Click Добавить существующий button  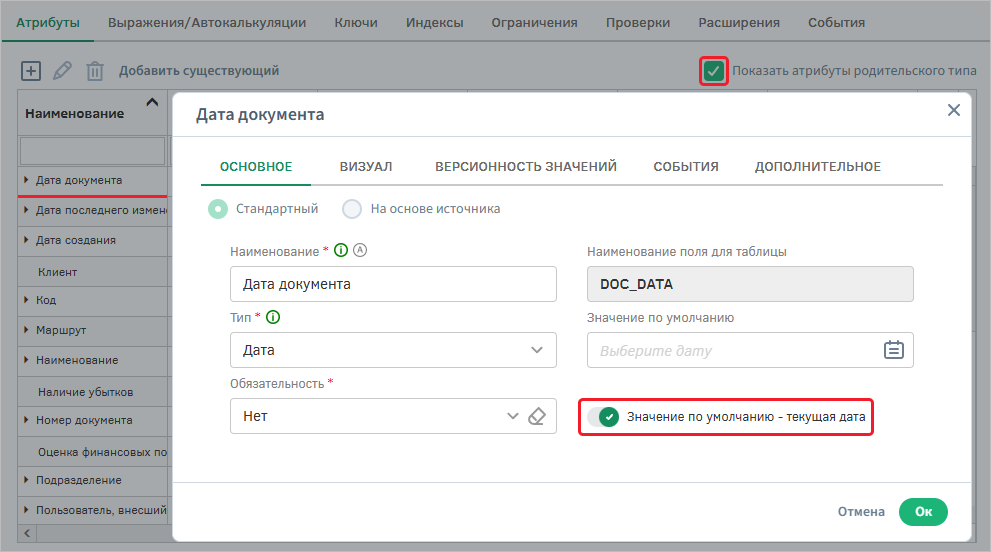(199, 71)
